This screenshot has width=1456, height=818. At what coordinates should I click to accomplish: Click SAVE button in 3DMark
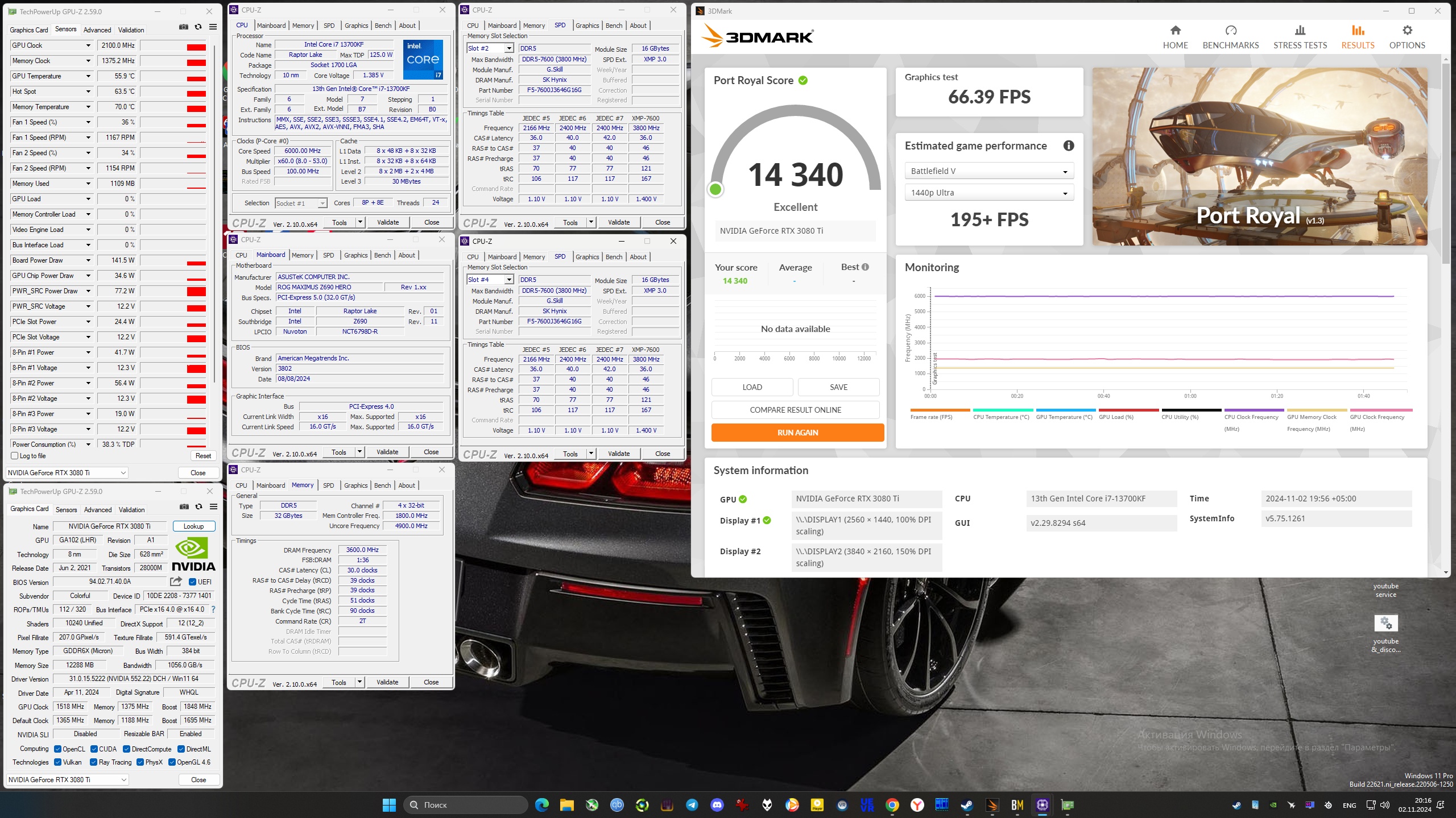coord(838,387)
